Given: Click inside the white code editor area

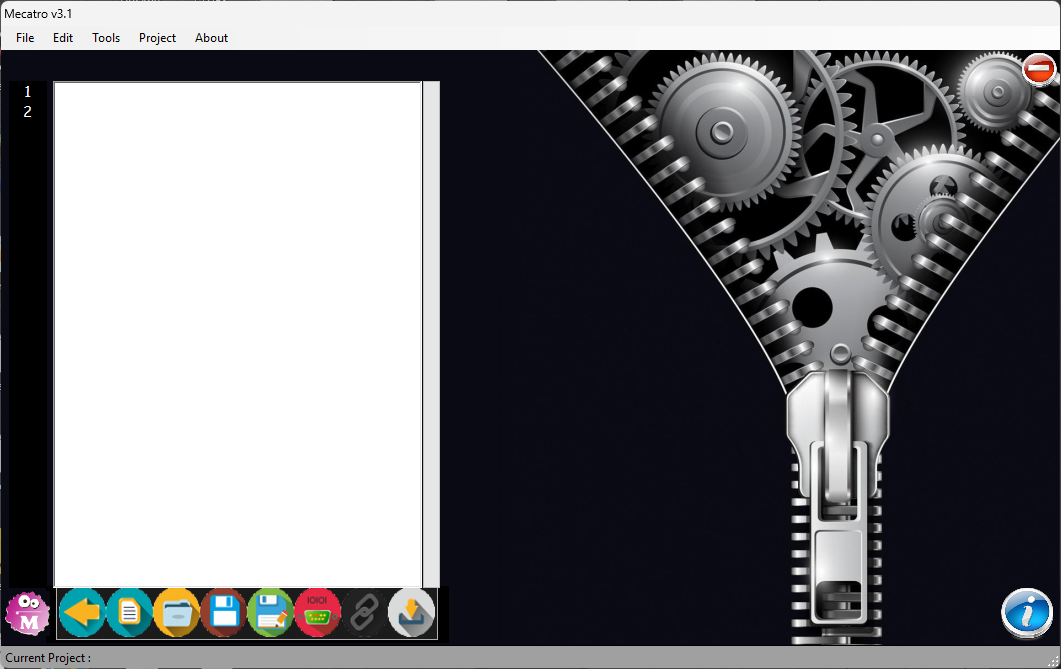Looking at the screenshot, I should 238,330.
